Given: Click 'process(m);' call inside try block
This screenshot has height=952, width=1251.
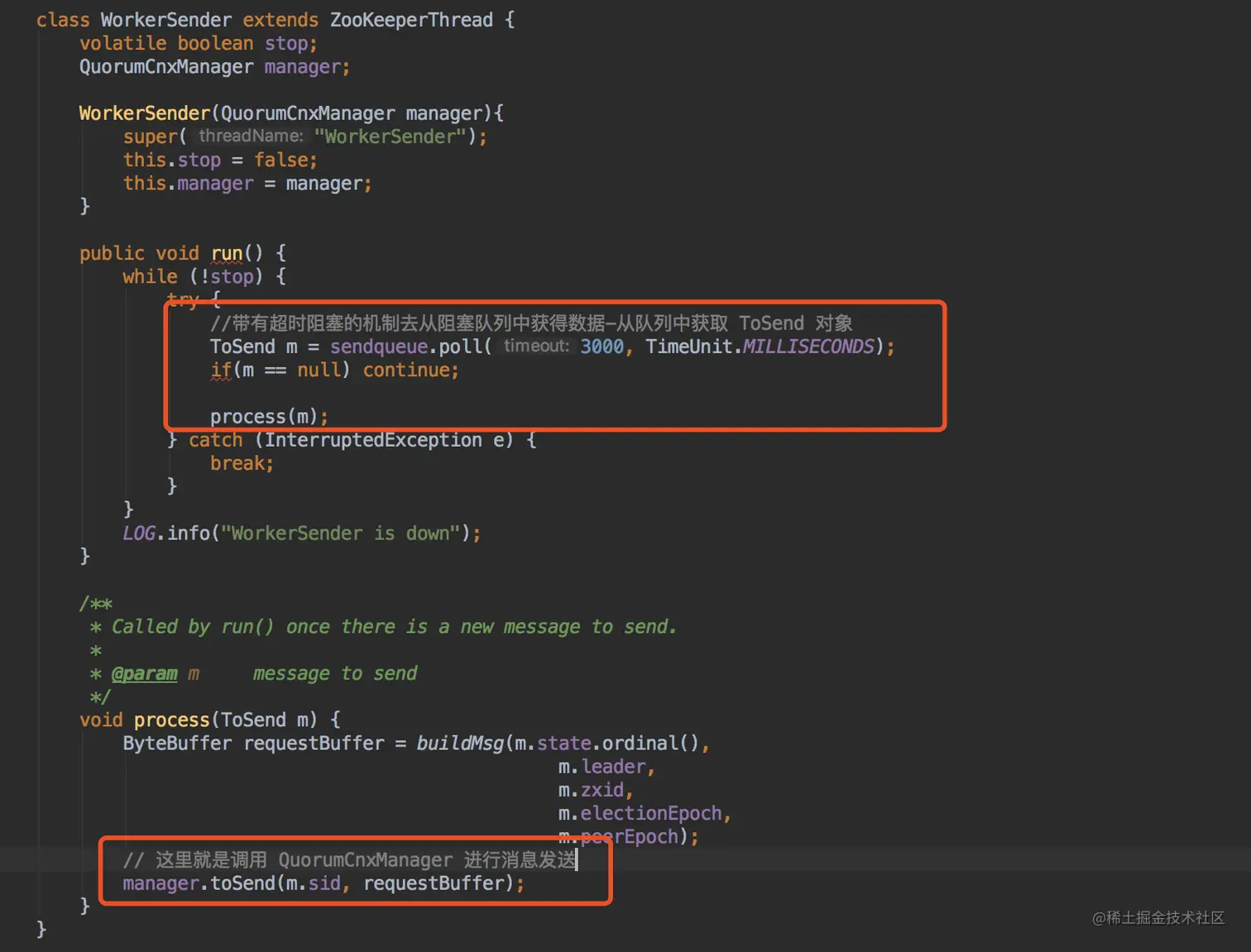Looking at the screenshot, I should pyautogui.click(x=269, y=416).
